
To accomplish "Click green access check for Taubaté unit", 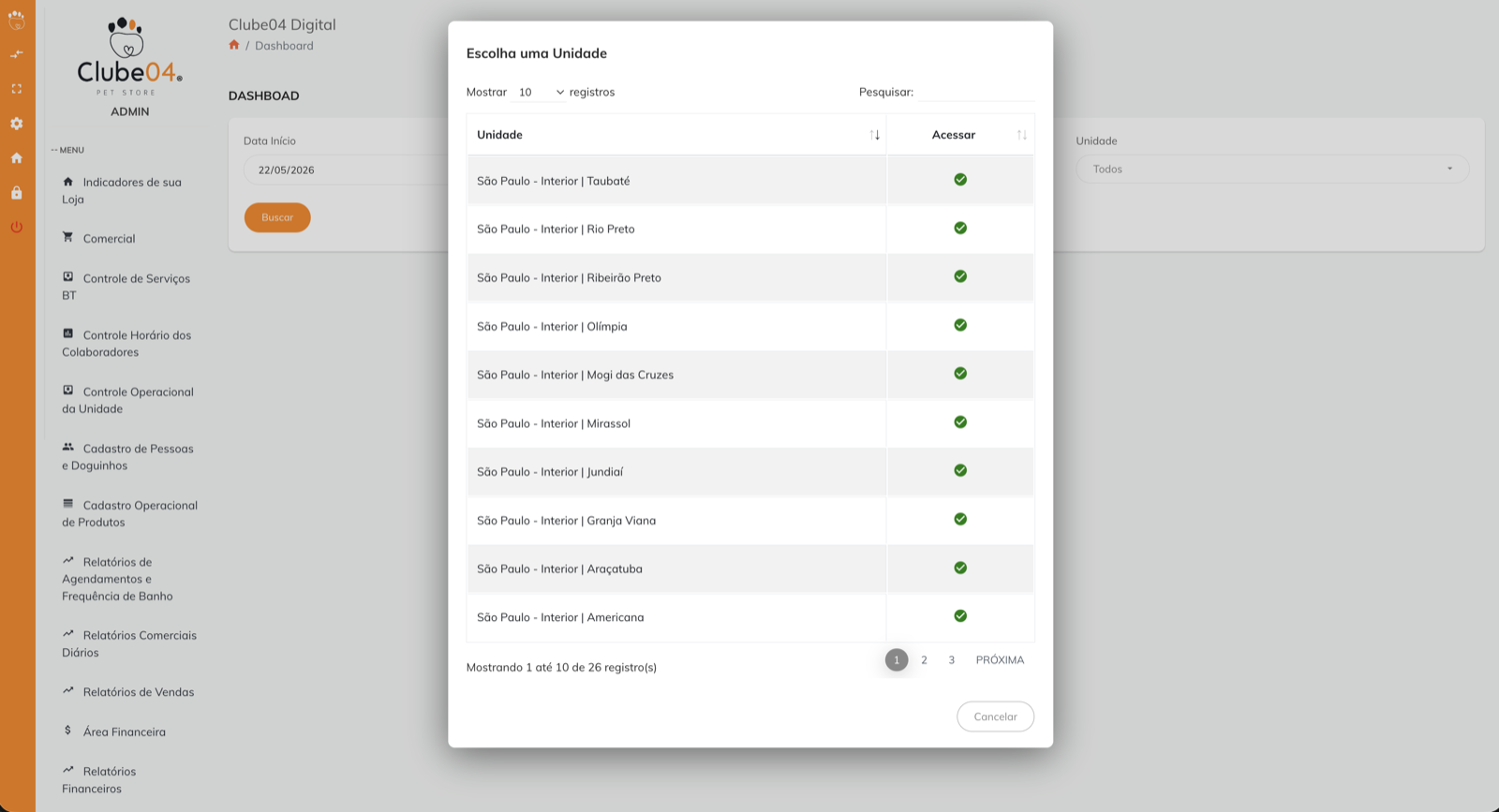I will coord(960,180).
